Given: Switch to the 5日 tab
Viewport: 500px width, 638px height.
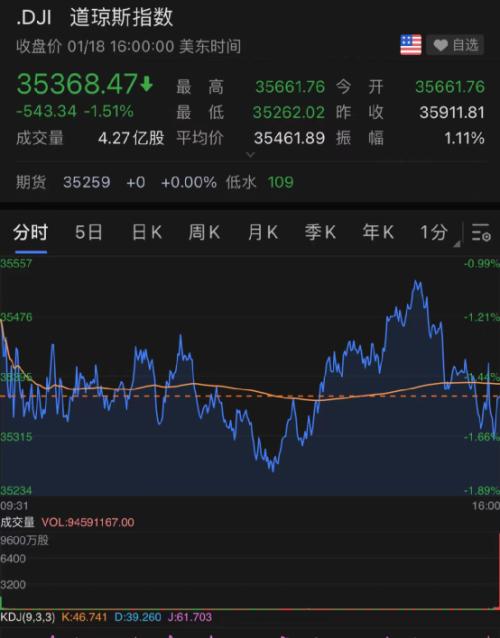Looking at the screenshot, I should click(x=89, y=232).
